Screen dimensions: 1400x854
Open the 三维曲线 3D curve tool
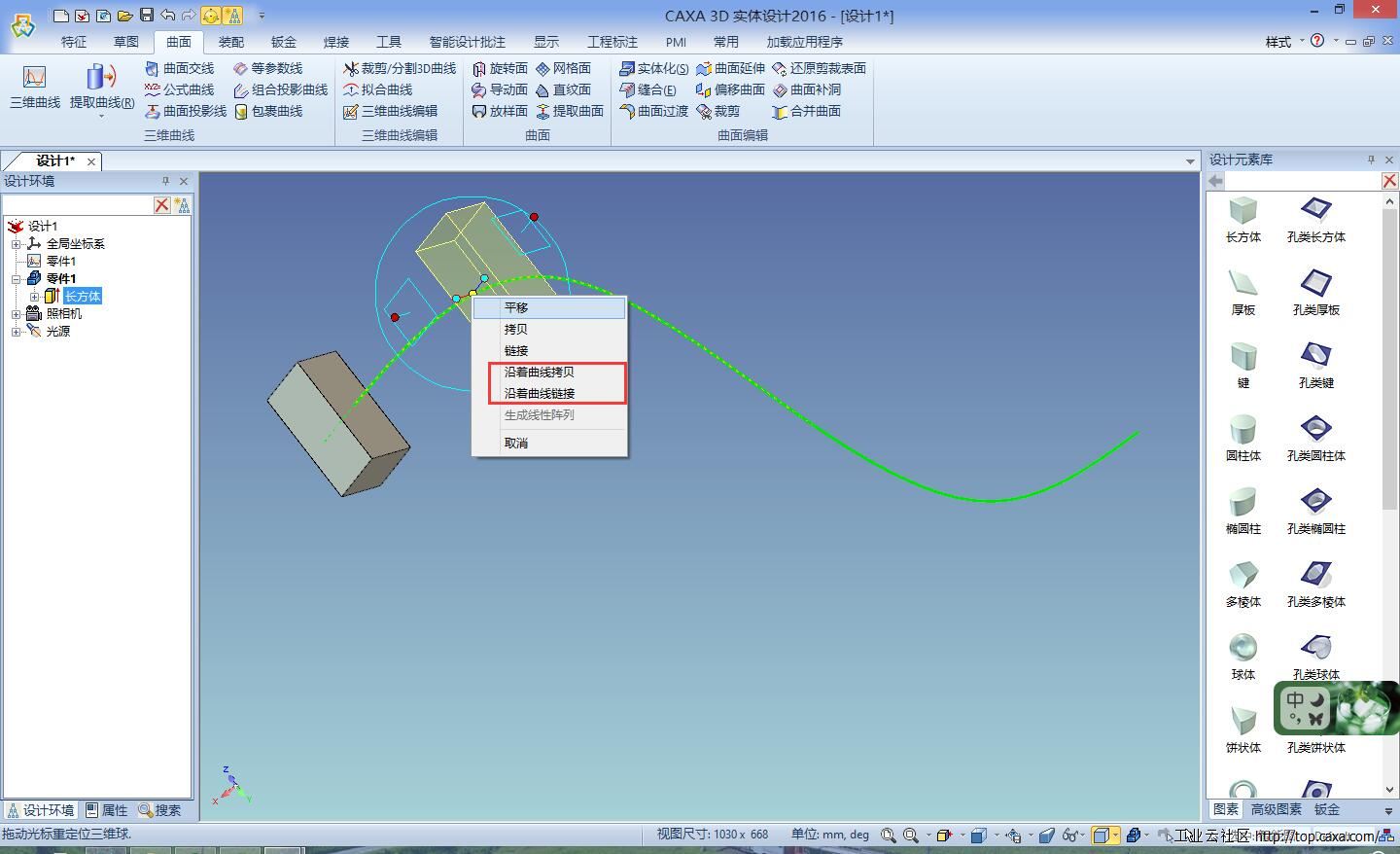[35, 87]
